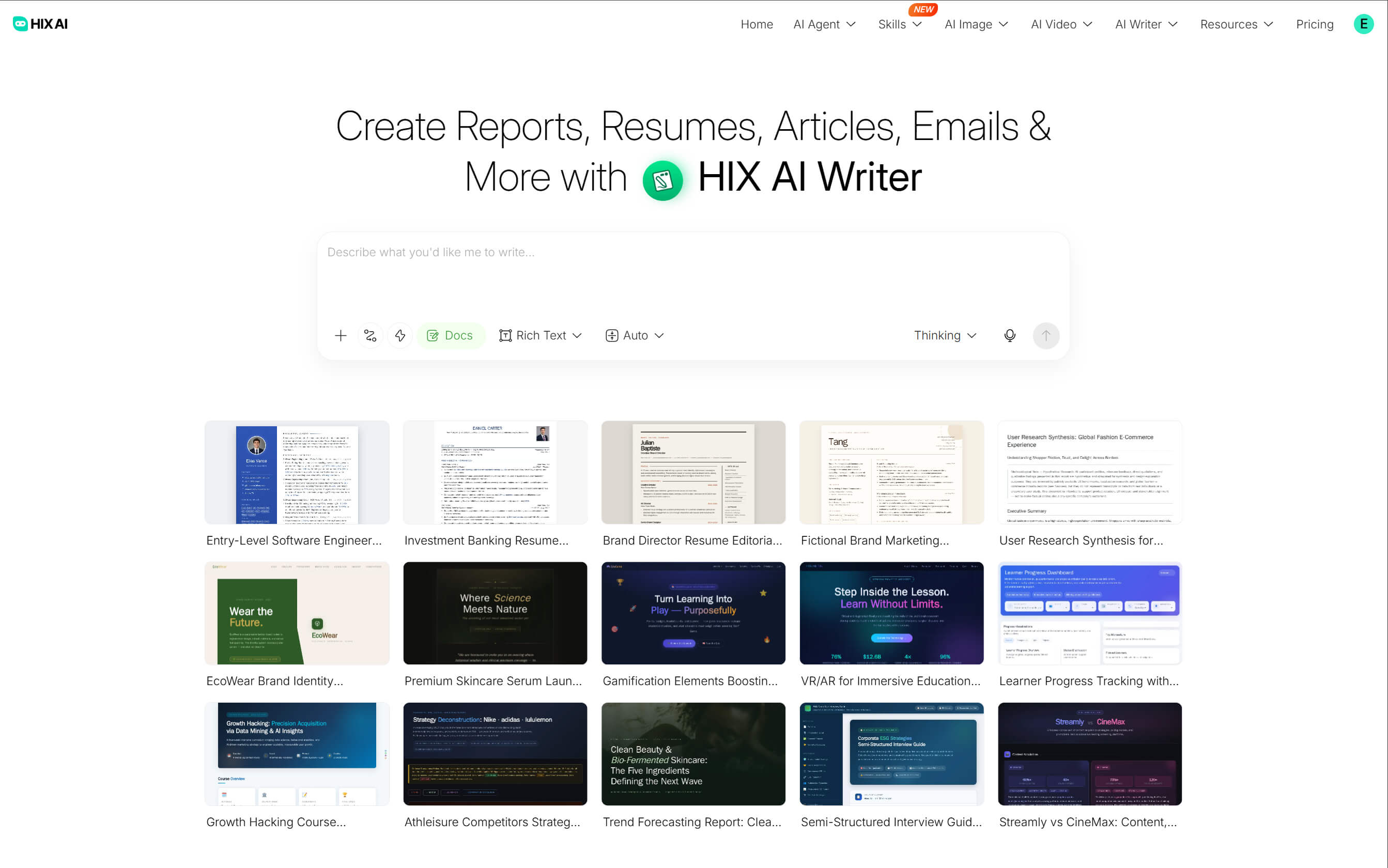Expand the AI Writer menu
This screenshot has width=1388, height=868.
[1146, 24]
